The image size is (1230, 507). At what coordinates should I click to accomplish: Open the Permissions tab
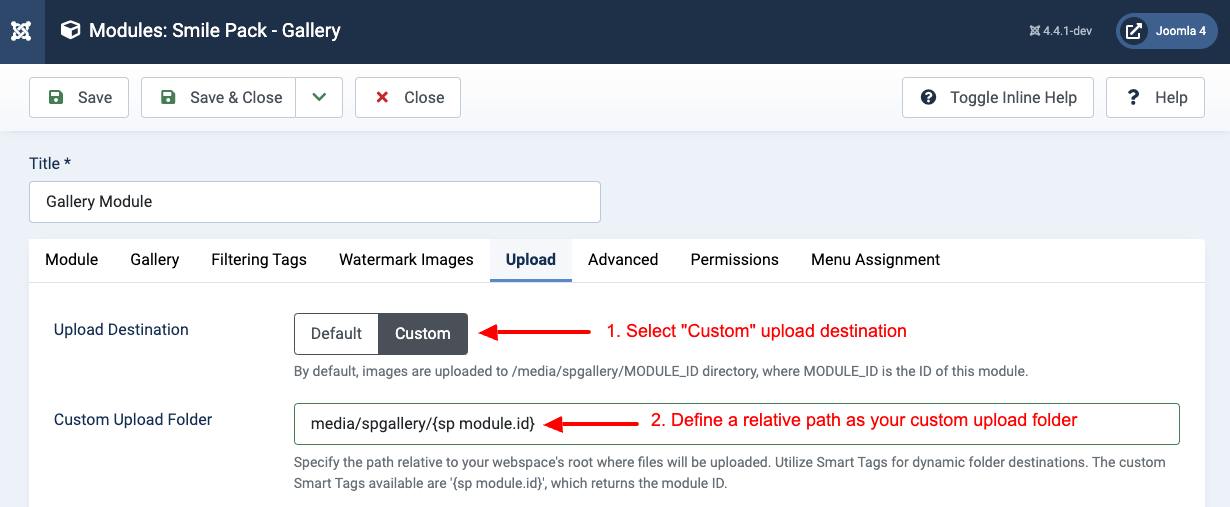point(734,259)
